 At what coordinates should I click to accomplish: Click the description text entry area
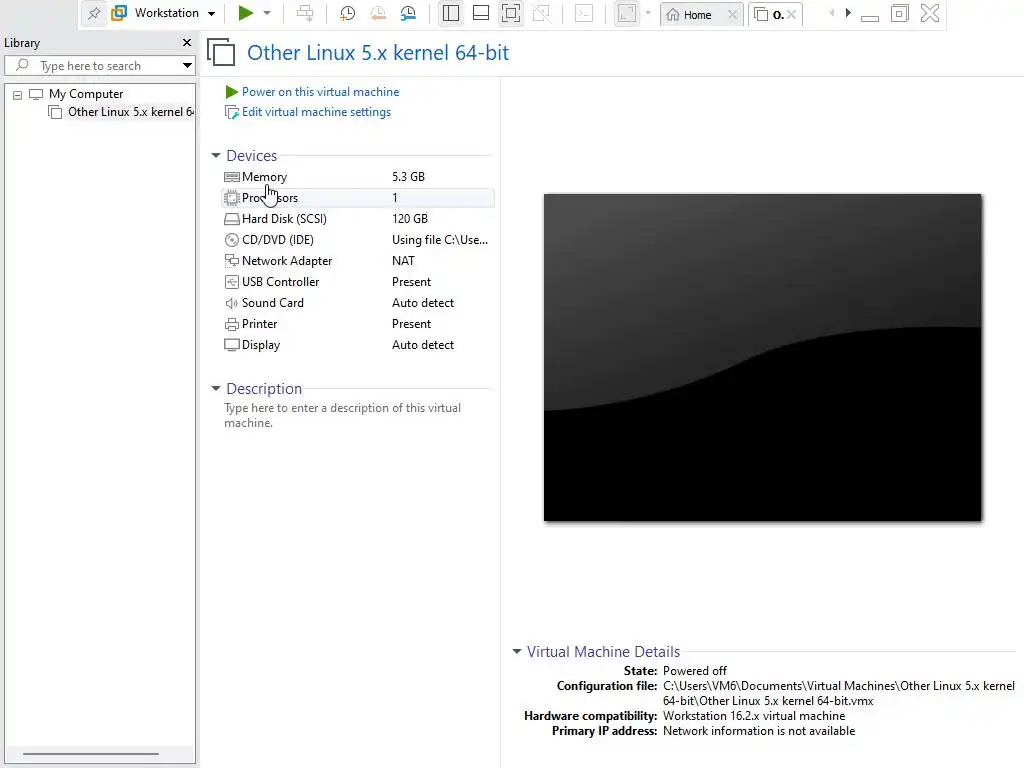[343, 415]
